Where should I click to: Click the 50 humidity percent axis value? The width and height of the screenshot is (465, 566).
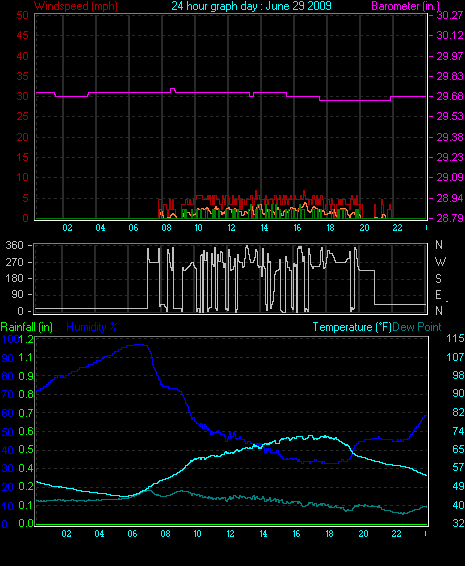click(x=8, y=432)
